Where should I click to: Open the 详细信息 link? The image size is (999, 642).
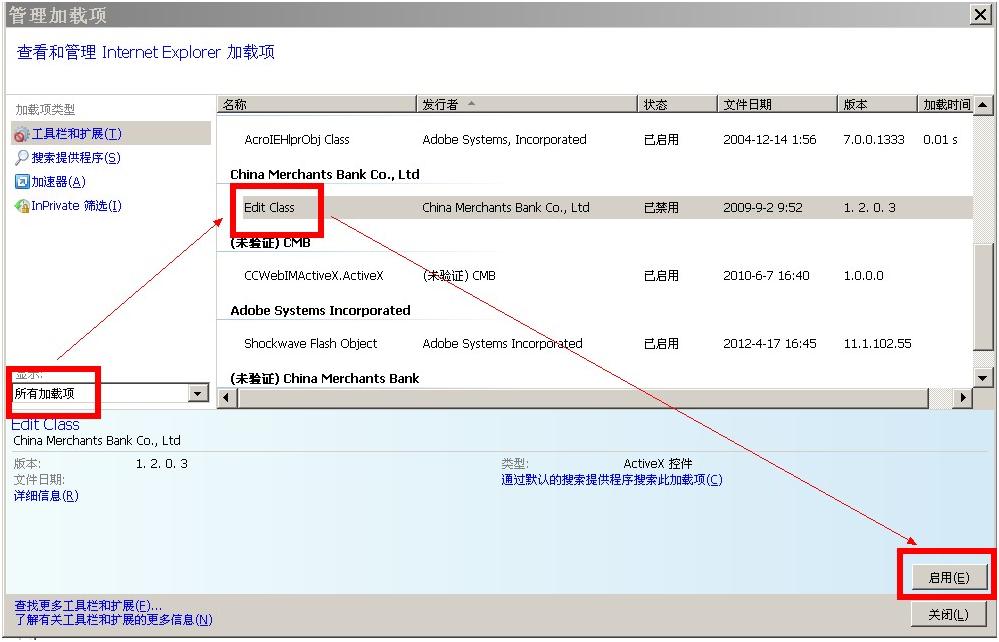[x=45, y=496]
